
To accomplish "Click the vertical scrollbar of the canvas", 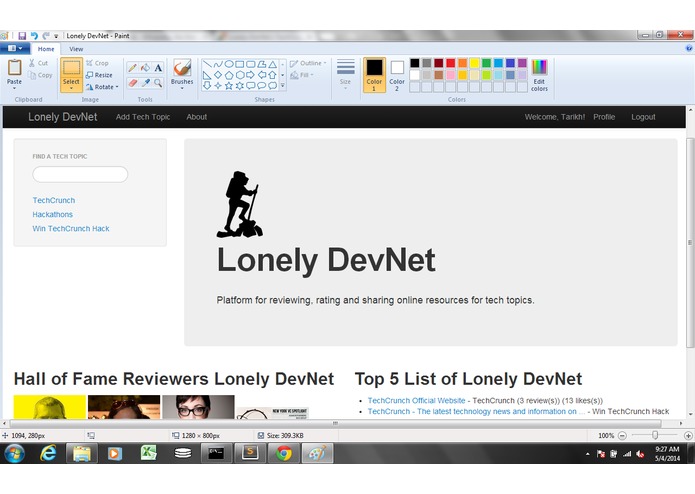I will point(690,242).
